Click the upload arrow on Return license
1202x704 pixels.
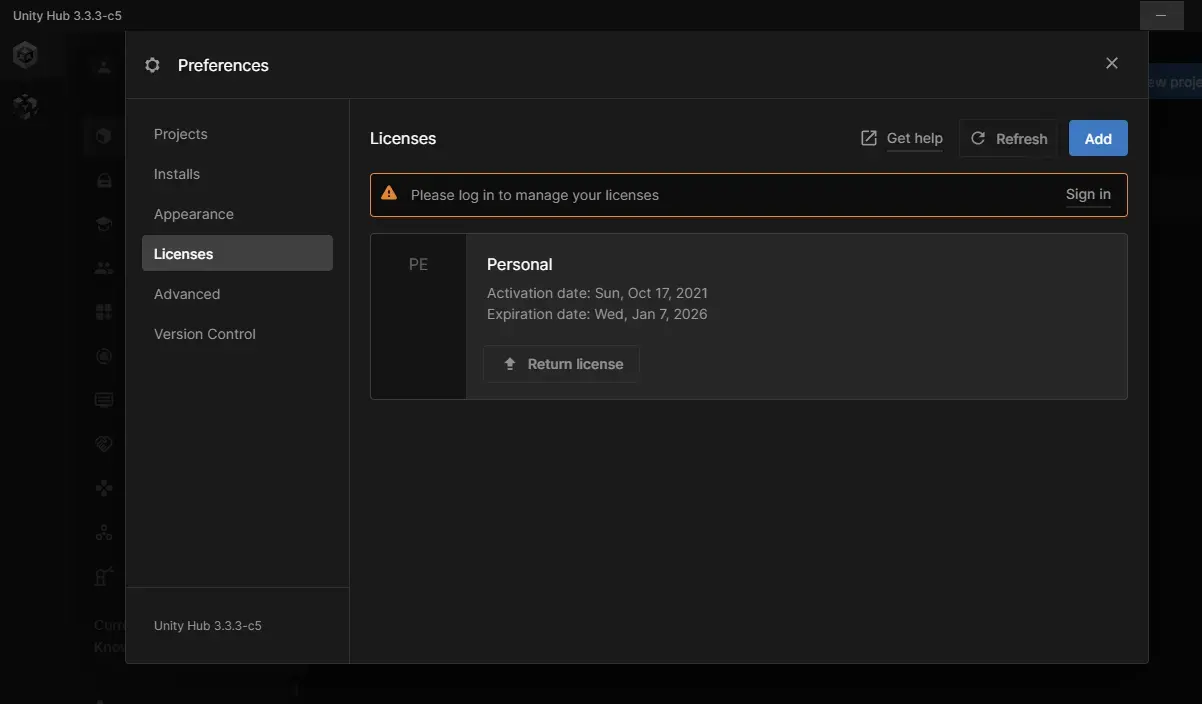(x=510, y=364)
